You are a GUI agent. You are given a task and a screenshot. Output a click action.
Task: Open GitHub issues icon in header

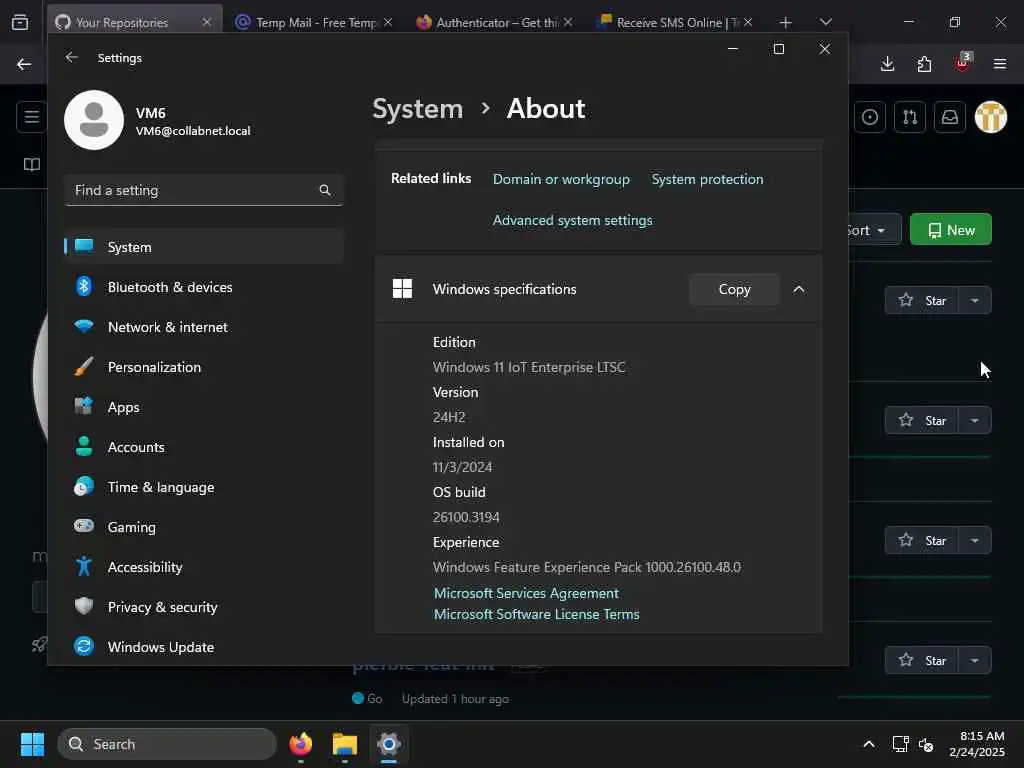tap(870, 117)
